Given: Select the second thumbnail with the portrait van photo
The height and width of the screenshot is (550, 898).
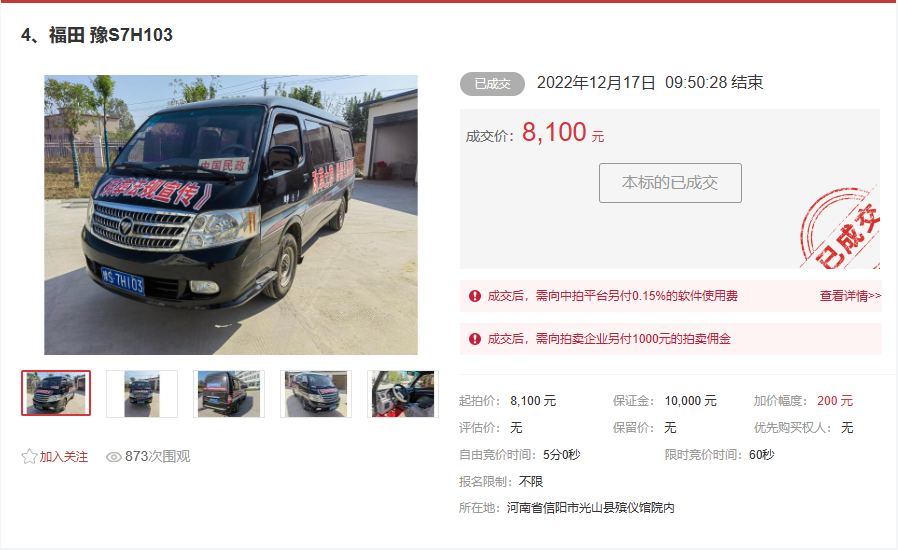Looking at the screenshot, I should coord(142,394).
